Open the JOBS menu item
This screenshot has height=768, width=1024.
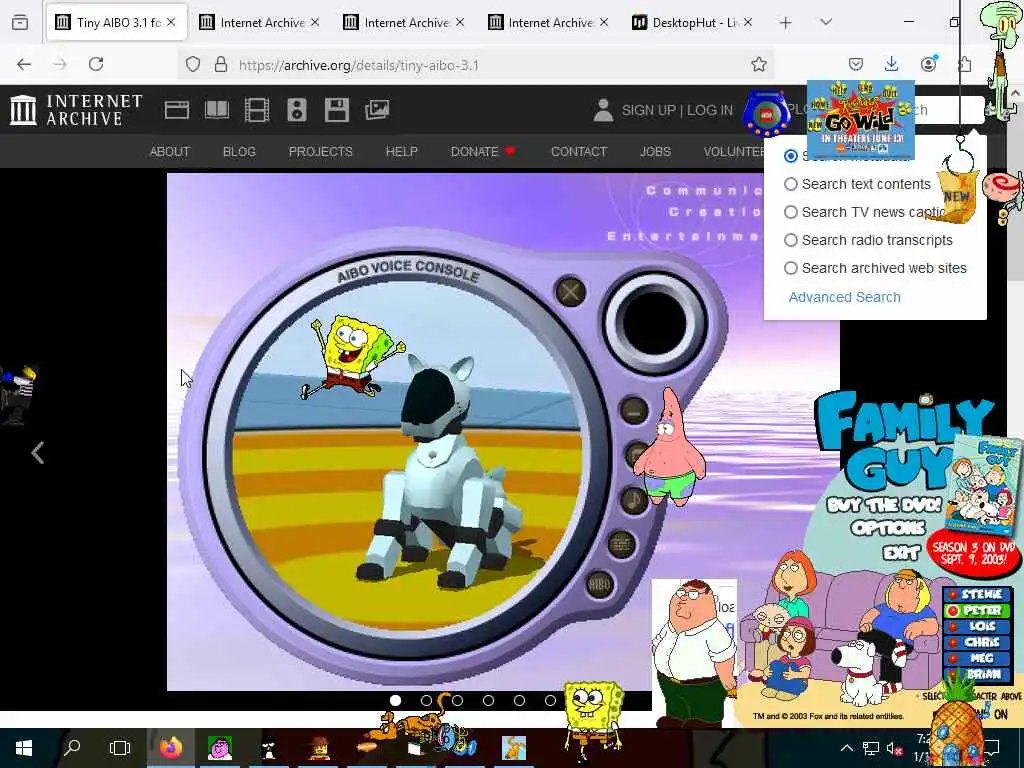point(655,152)
